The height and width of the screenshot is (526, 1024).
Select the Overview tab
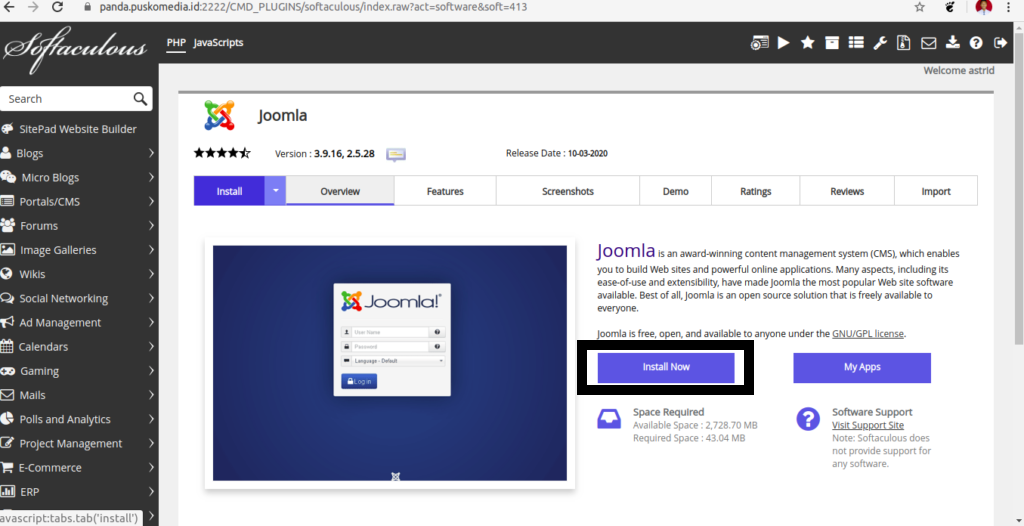pyautogui.click(x=340, y=191)
